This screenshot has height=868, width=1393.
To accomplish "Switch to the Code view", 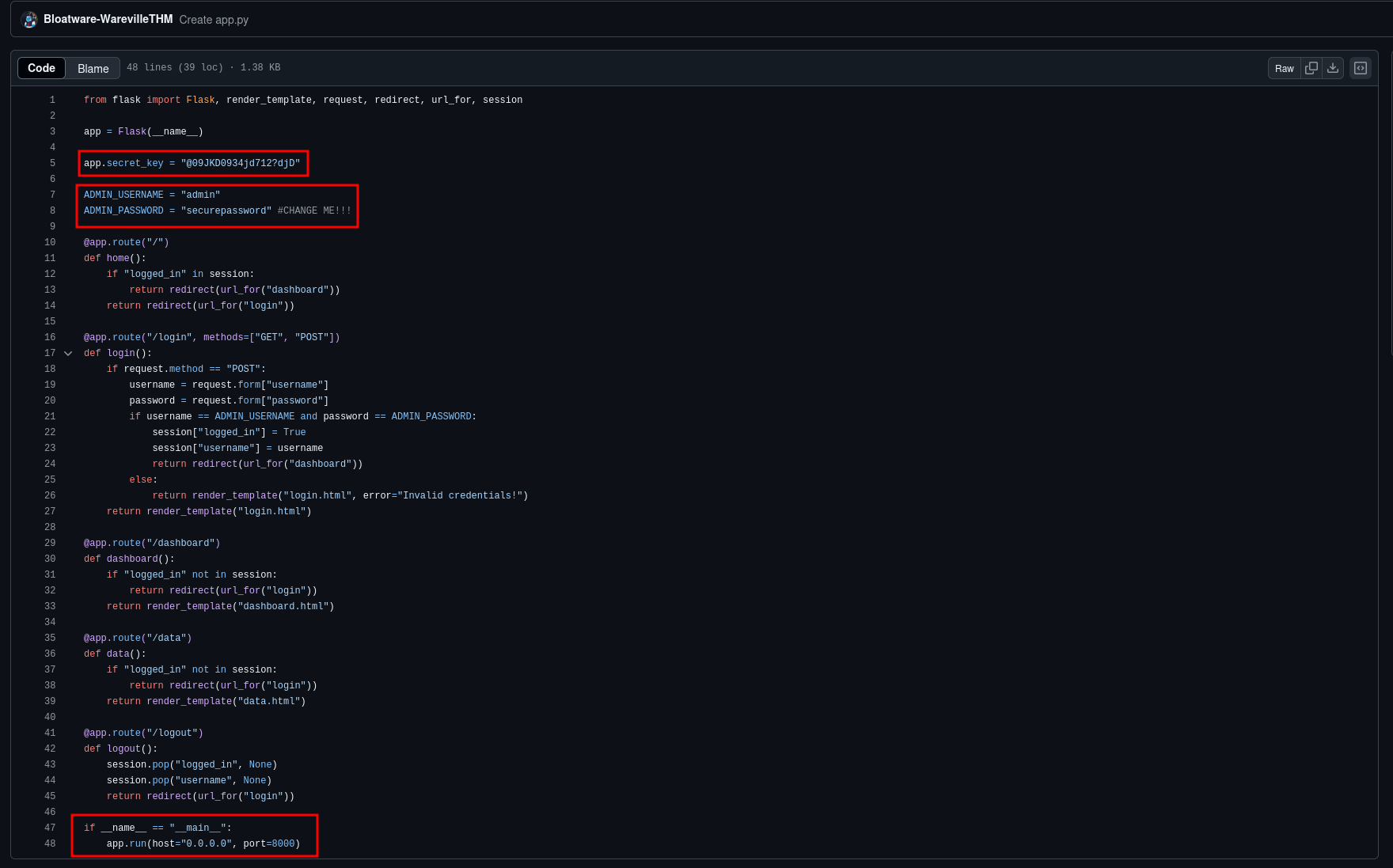I will click(x=41, y=68).
